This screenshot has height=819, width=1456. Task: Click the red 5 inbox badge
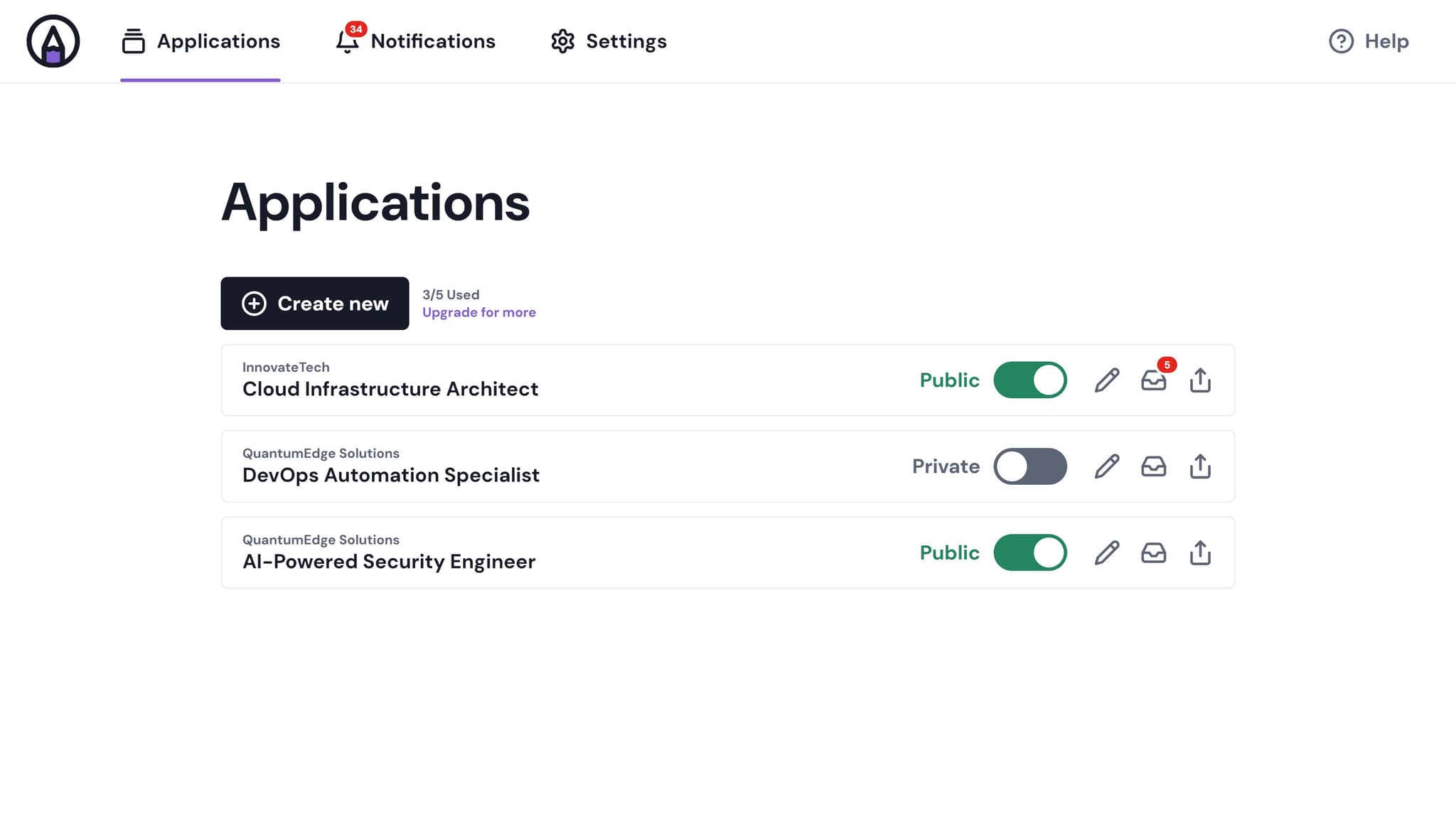[x=1167, y=365]
